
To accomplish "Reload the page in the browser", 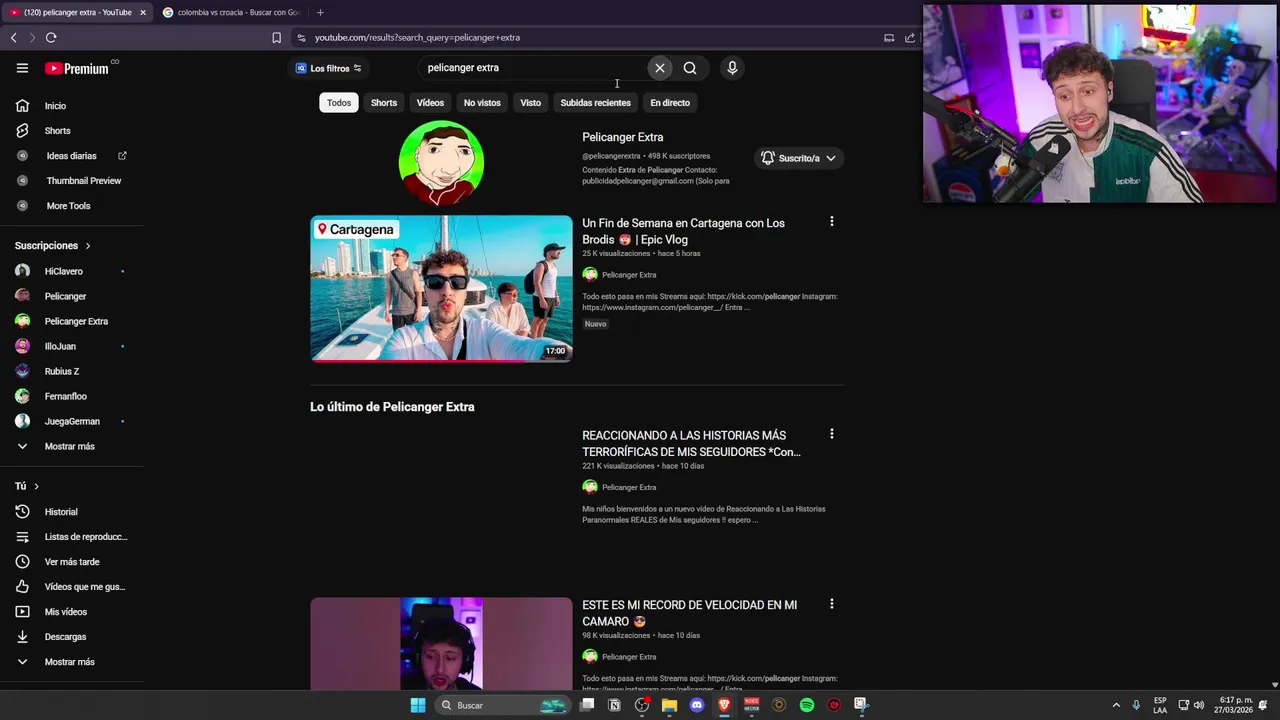I will coord(51,38).
